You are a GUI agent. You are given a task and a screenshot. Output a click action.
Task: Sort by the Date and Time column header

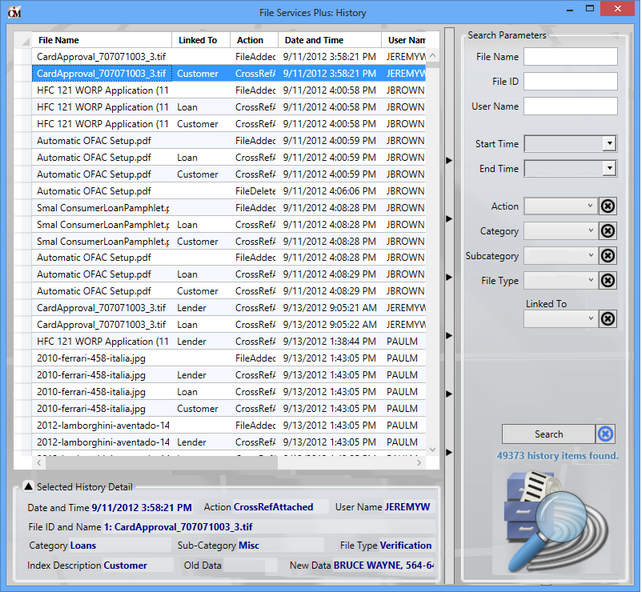(315, 40)
